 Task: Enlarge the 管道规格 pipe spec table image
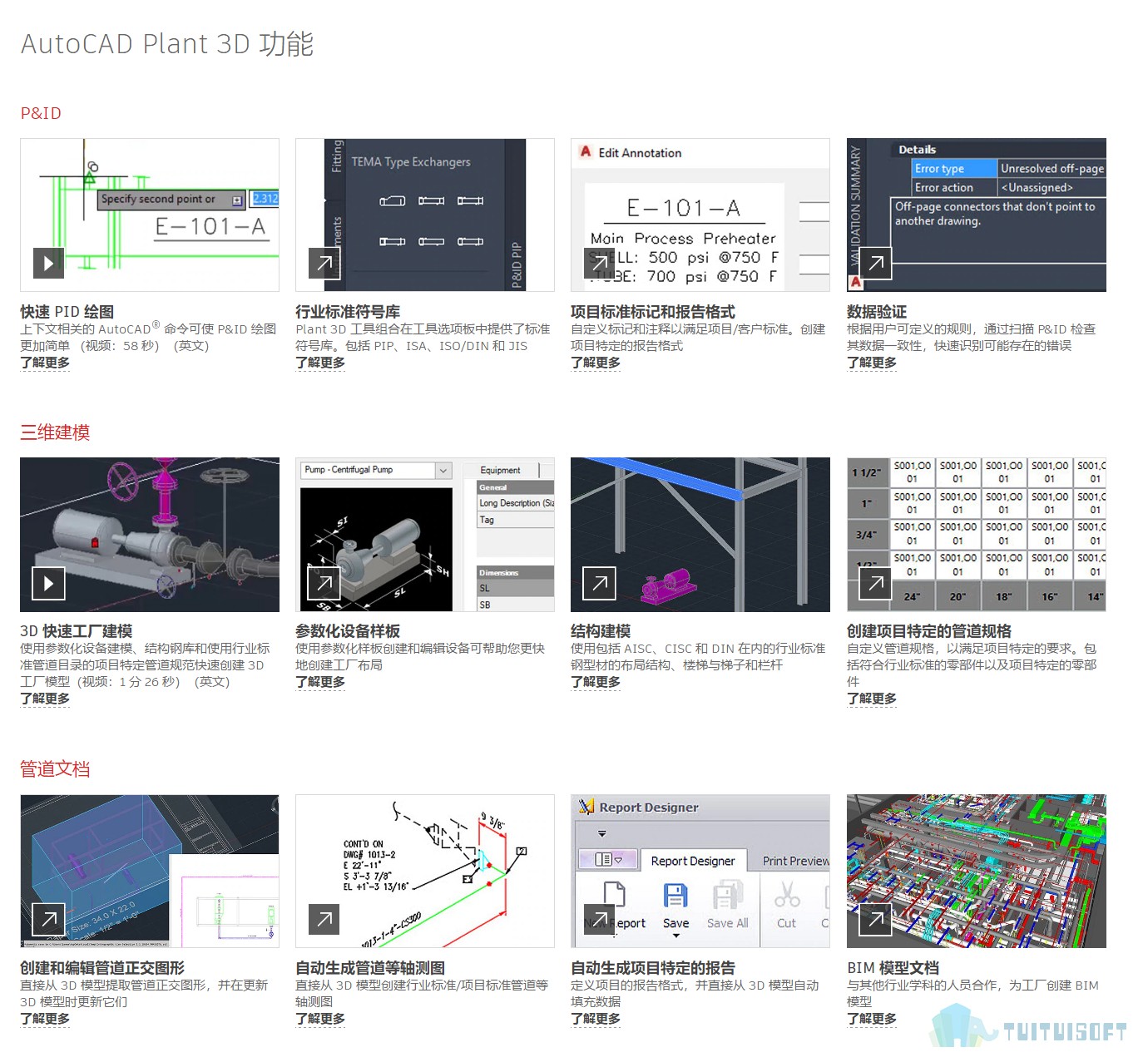point(875,583)
